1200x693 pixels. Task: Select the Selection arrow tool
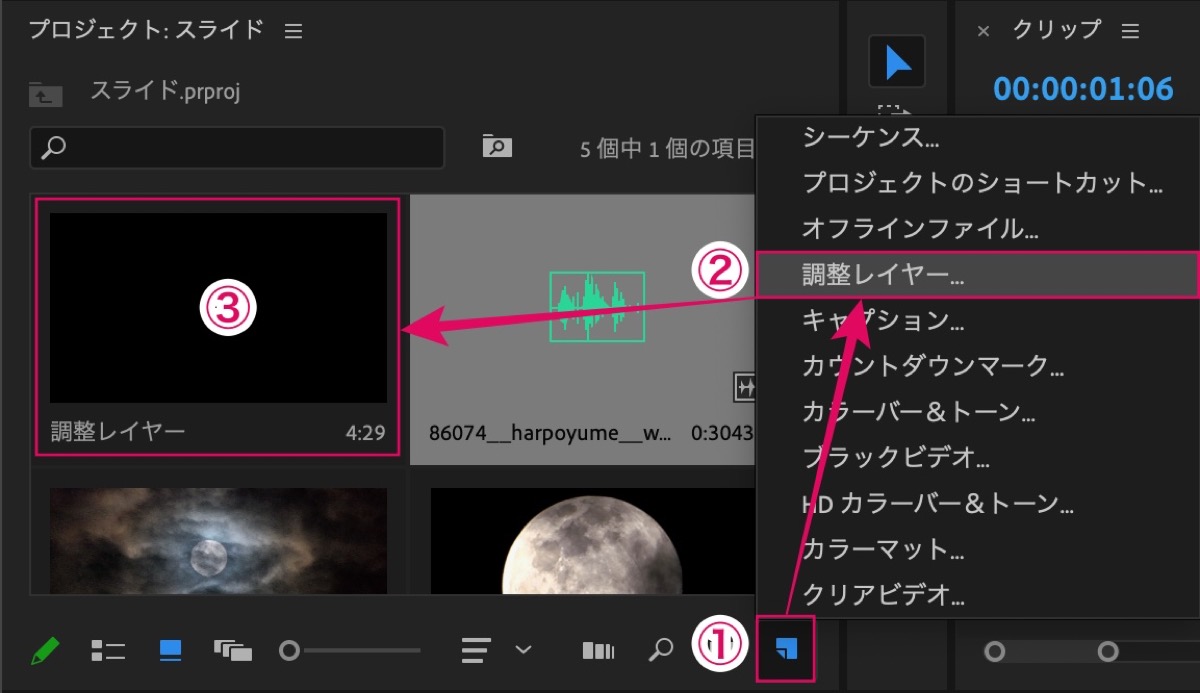click(x=897, y=62)
